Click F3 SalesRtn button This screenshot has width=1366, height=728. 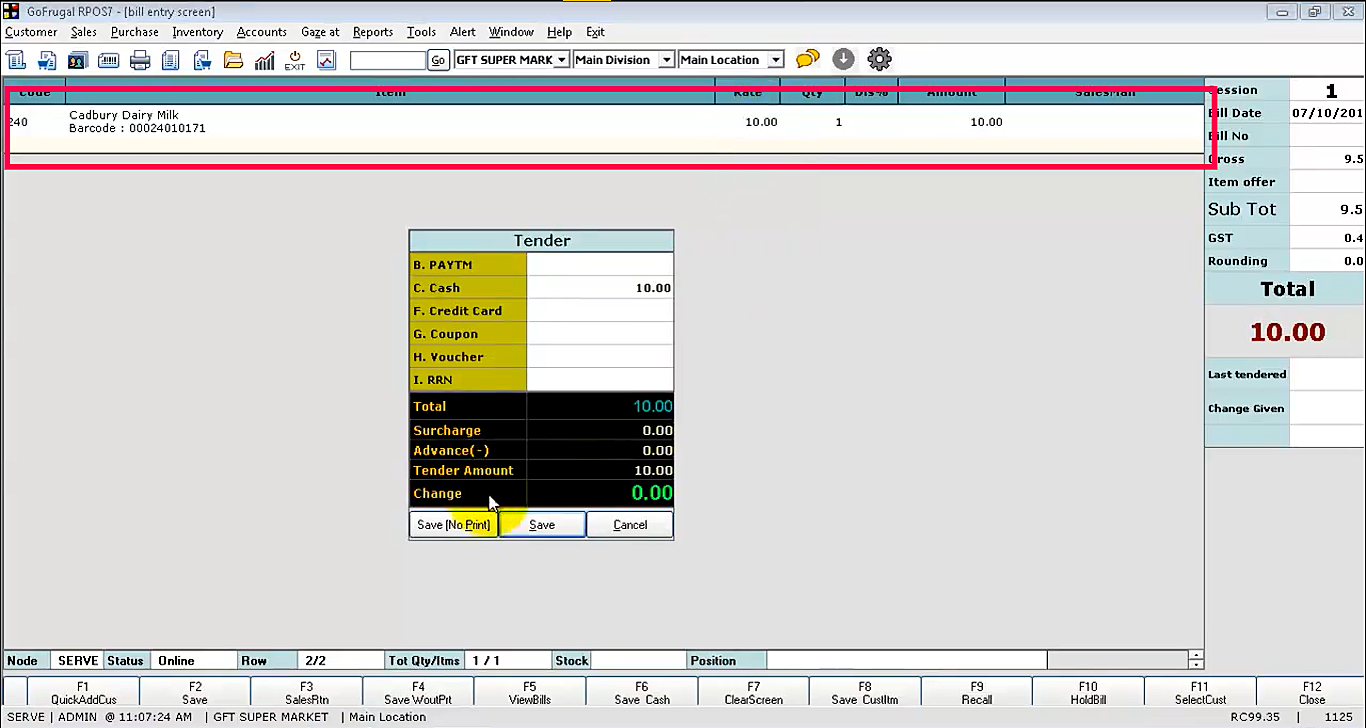(x=307, y=693)
